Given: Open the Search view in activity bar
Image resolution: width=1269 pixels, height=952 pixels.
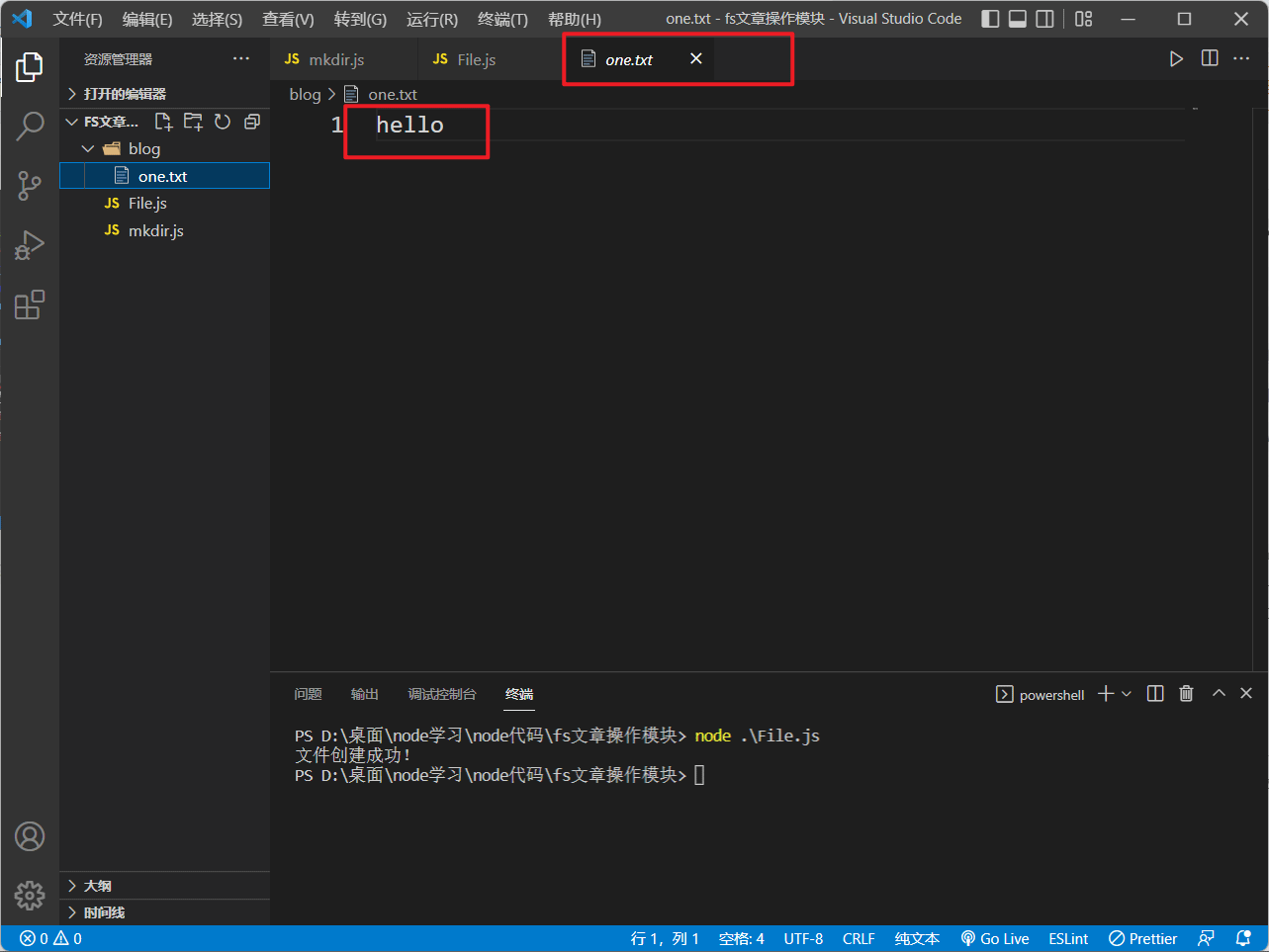Looking at the screenshot, I should coord(30,127).
